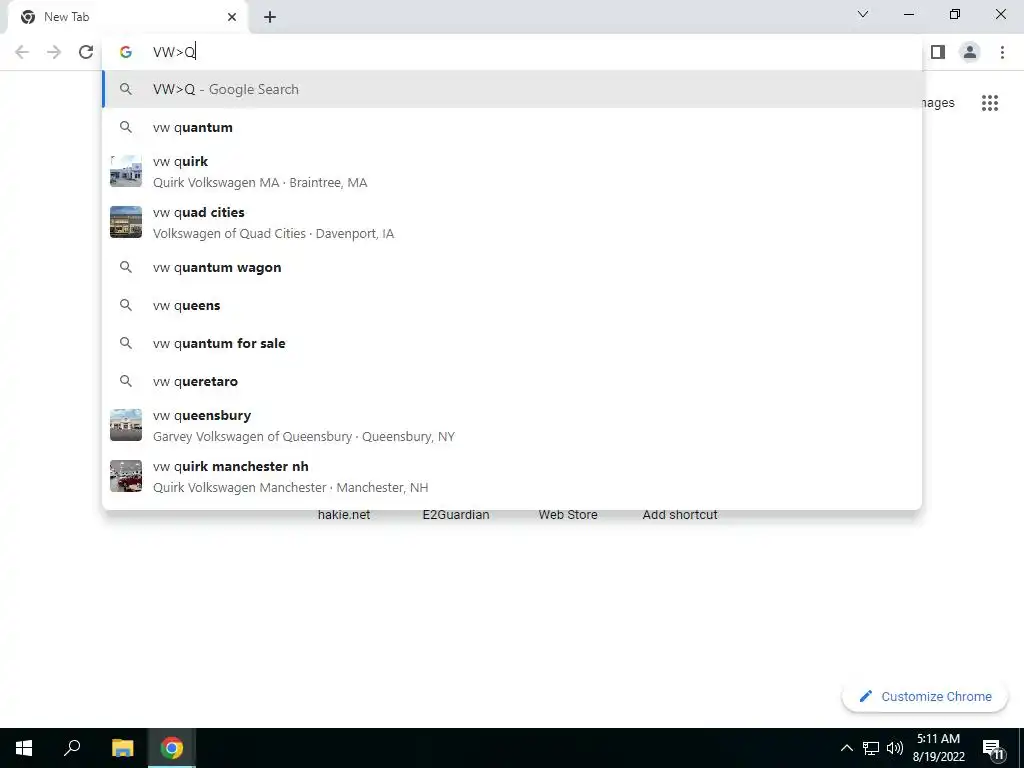Image resolution: width=1024 pixels, height=768 pixels.
Task: Click the search icon beside 'vw quantum for sale'
Action: tap(126, 343)
